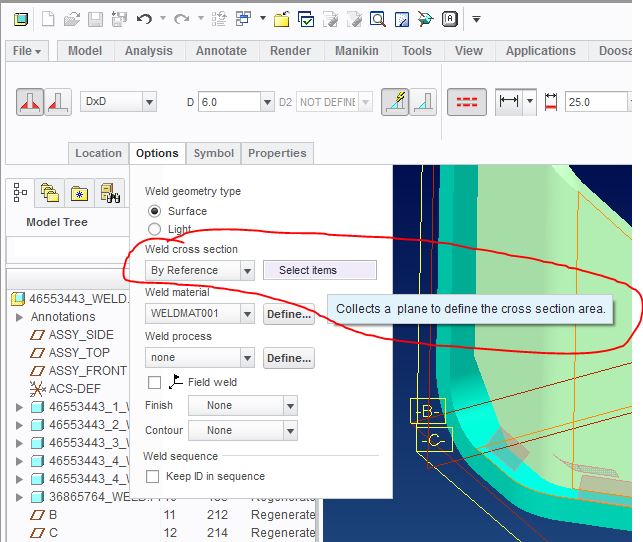Select ACS-DEF coordinate system in tree
643x542 pixels.
[74, 389]
